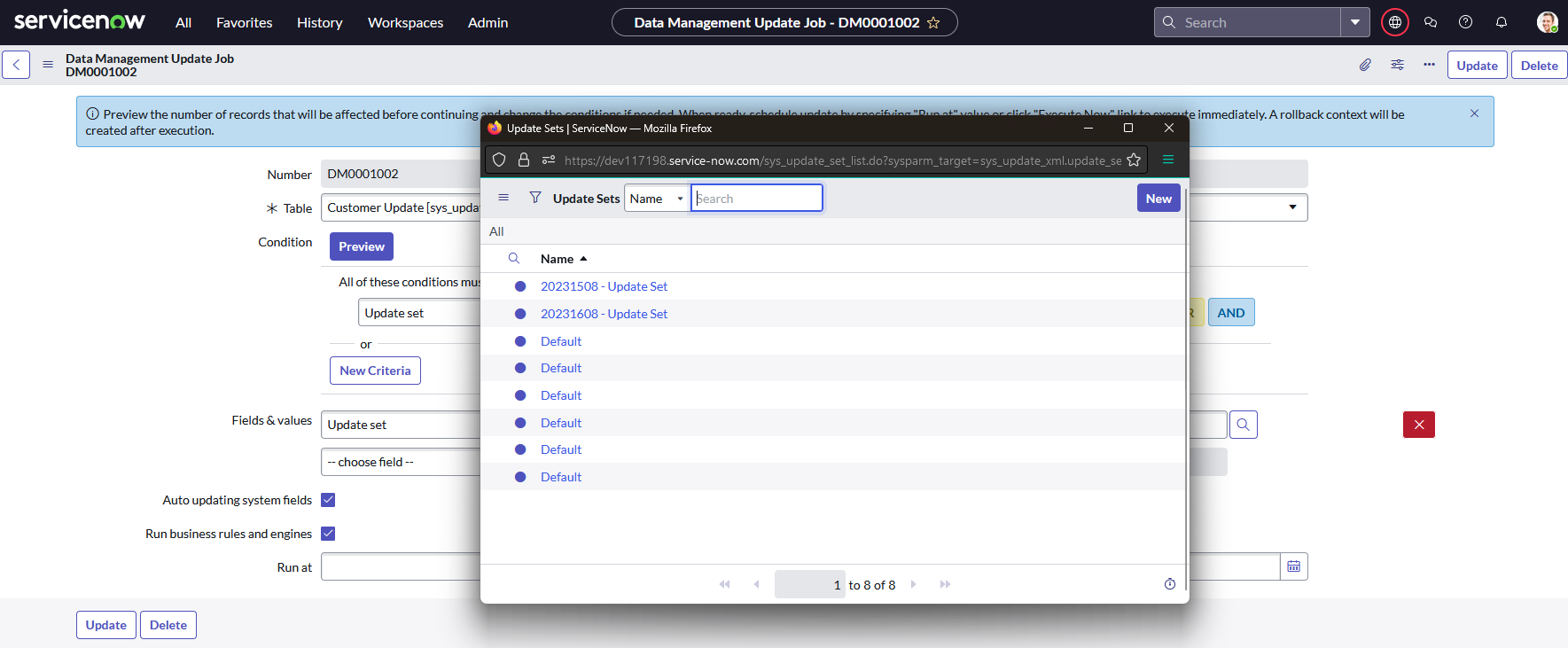This screenshot has width=1568, height=648.
Task: Open the notifications bell
Action: pos(1502,22)
